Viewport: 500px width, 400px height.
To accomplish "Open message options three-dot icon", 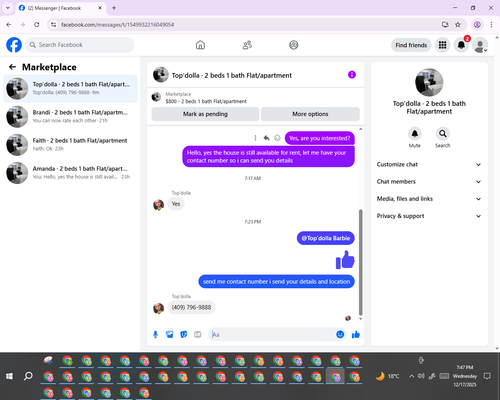I will (x=255, y=138).
